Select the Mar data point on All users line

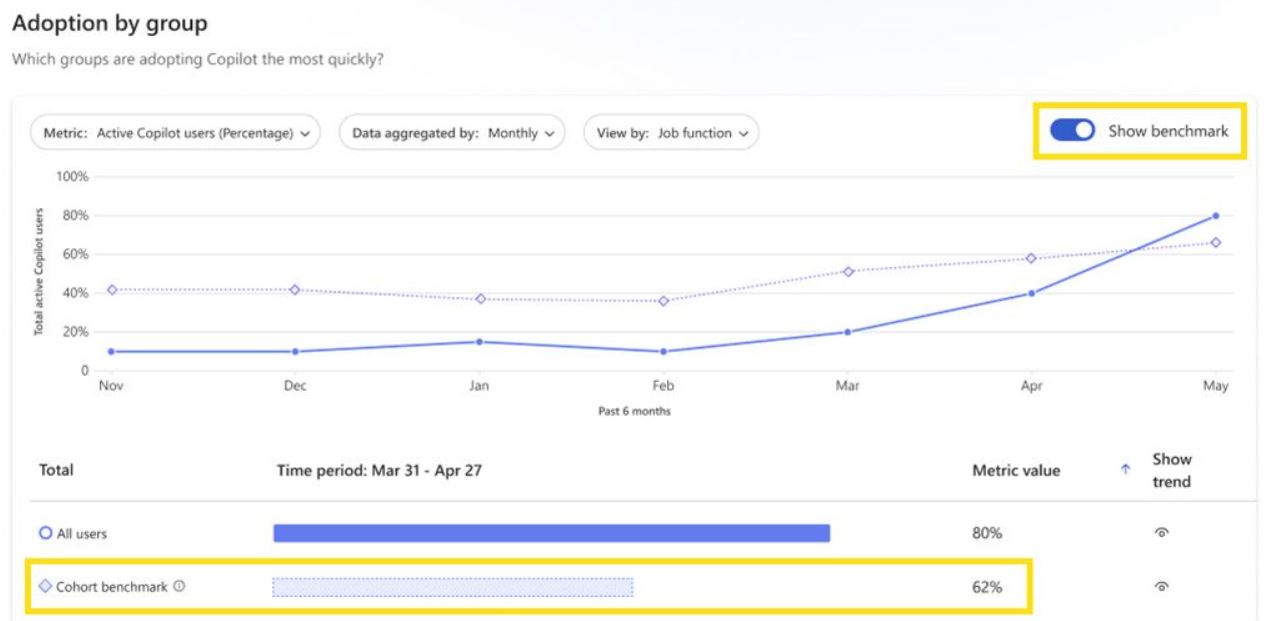click(x=848, y=331)
